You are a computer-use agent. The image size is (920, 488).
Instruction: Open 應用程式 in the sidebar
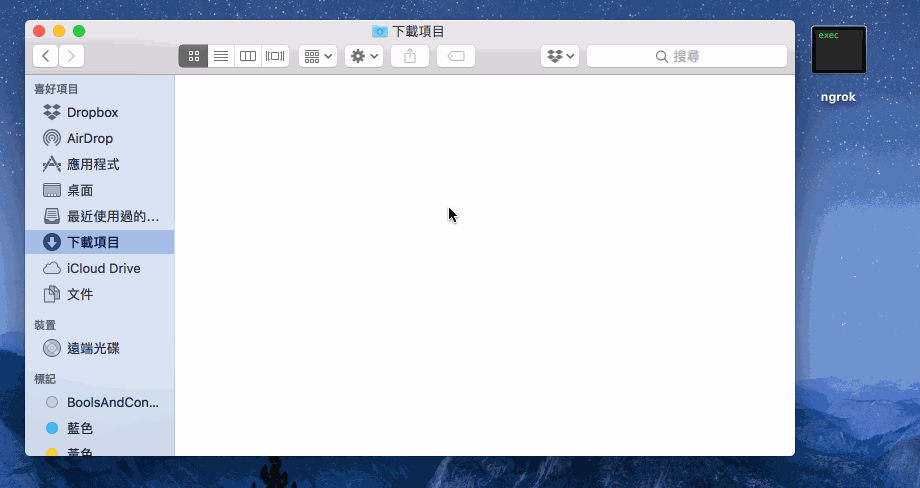pos(100,164)
